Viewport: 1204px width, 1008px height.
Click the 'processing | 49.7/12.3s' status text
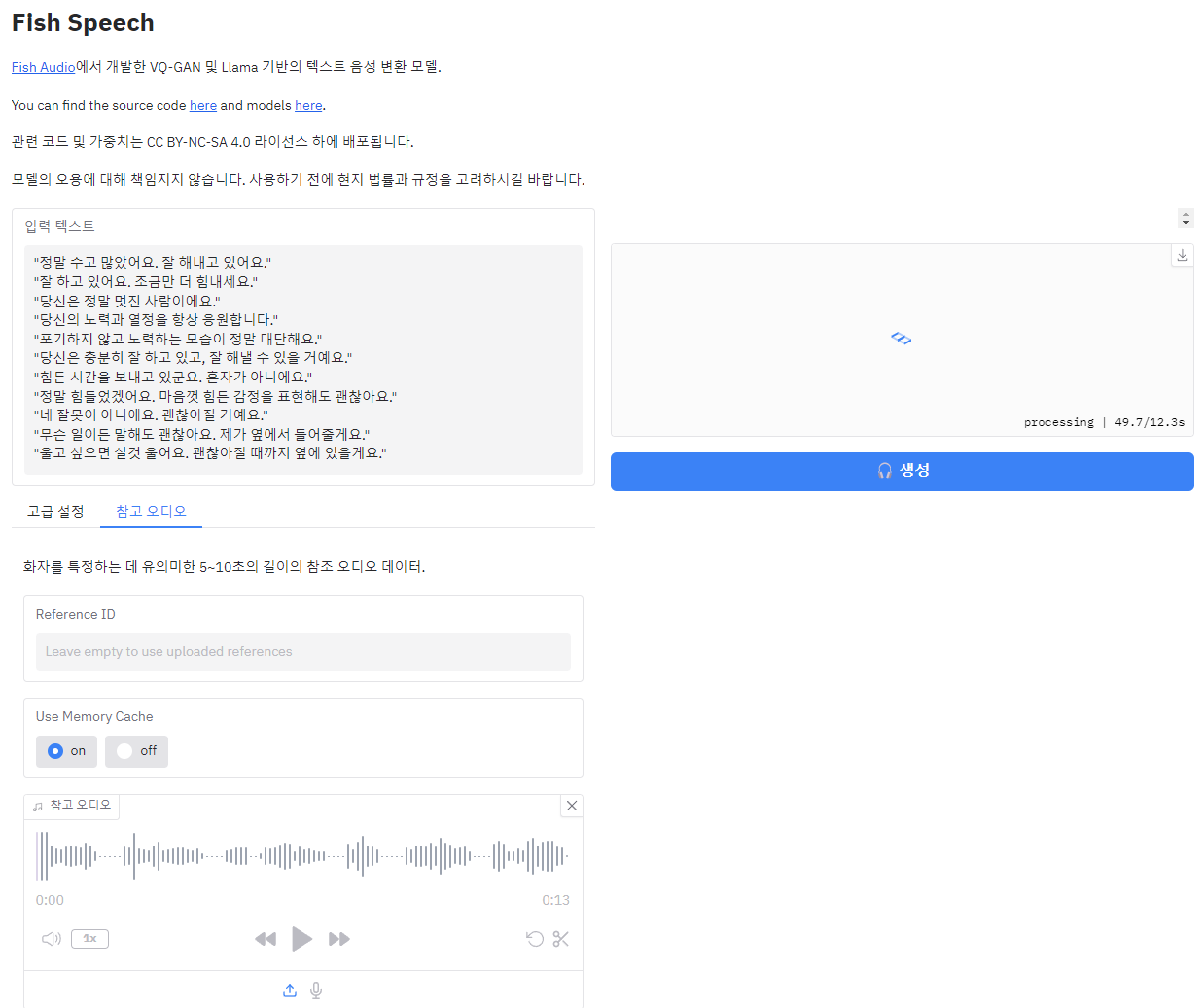(x=1104, y=422)
